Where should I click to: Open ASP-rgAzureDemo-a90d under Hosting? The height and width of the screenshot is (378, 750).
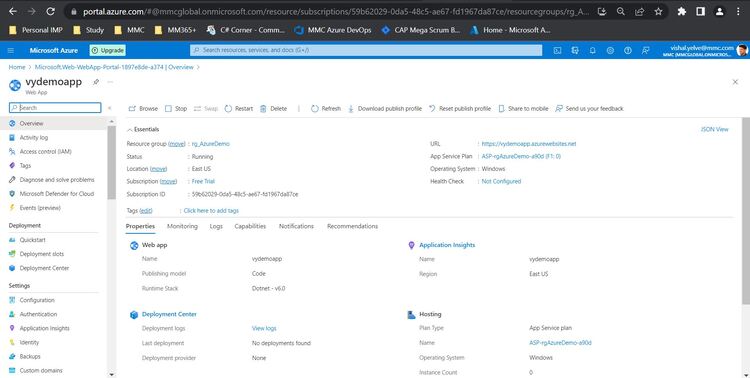(560, 343)
